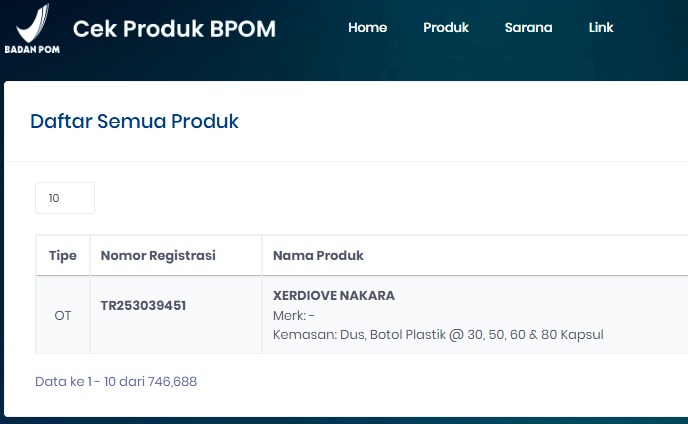Open the page-size dropdown showing 10
The image size is (688, 424).
65,198
